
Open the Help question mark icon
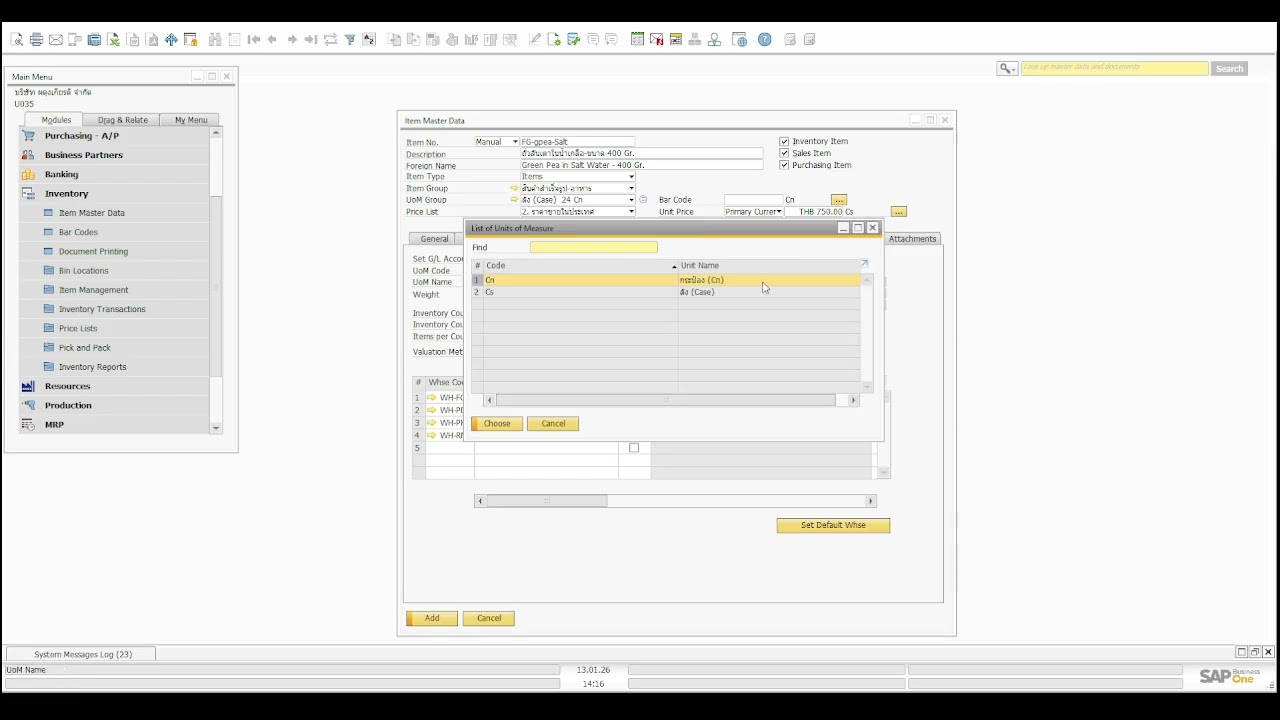tap(765, 40)
